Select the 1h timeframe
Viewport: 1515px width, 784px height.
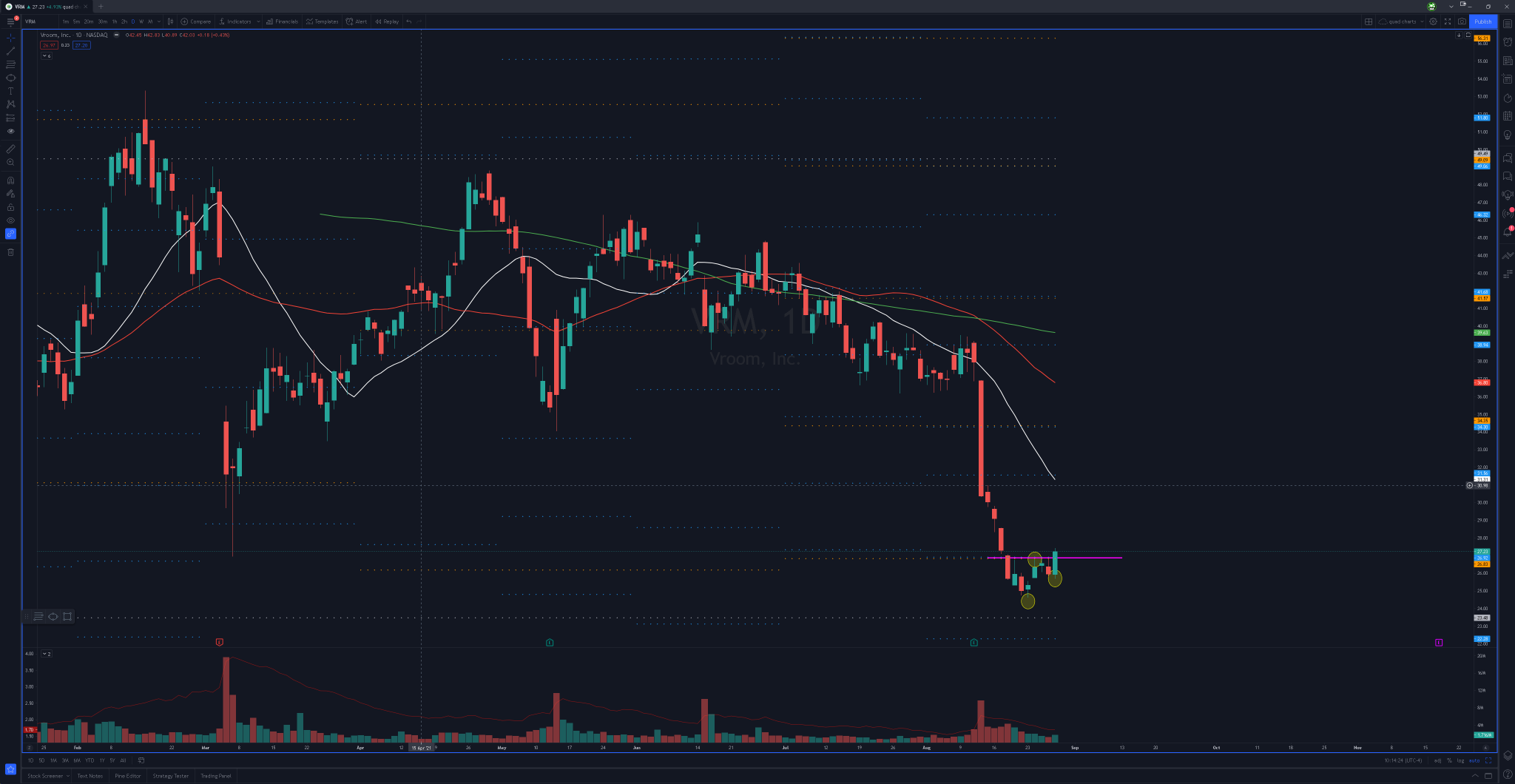(115, 21)
